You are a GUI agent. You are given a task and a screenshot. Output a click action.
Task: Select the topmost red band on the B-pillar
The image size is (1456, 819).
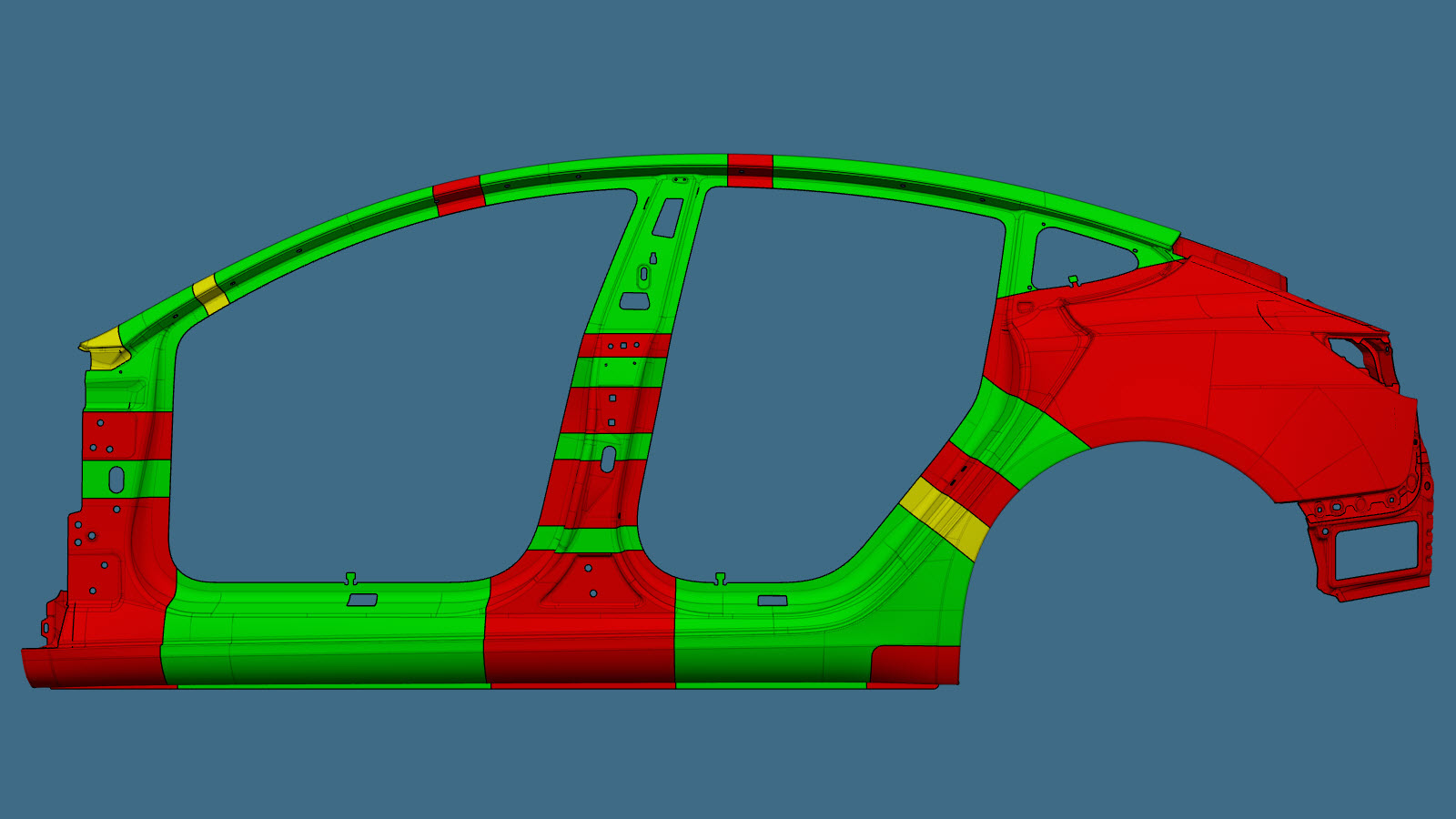[625, 346]
